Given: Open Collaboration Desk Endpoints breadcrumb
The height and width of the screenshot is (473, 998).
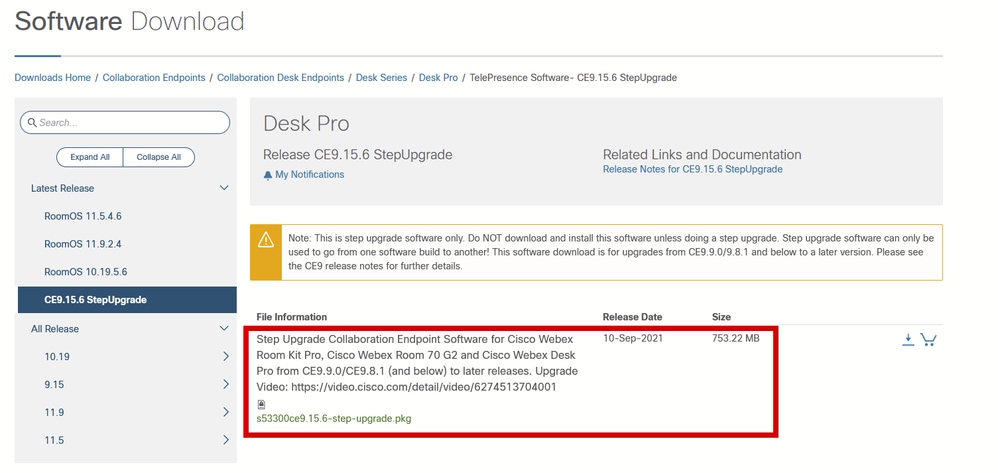Looking at the screenshot, I should 281,78.
